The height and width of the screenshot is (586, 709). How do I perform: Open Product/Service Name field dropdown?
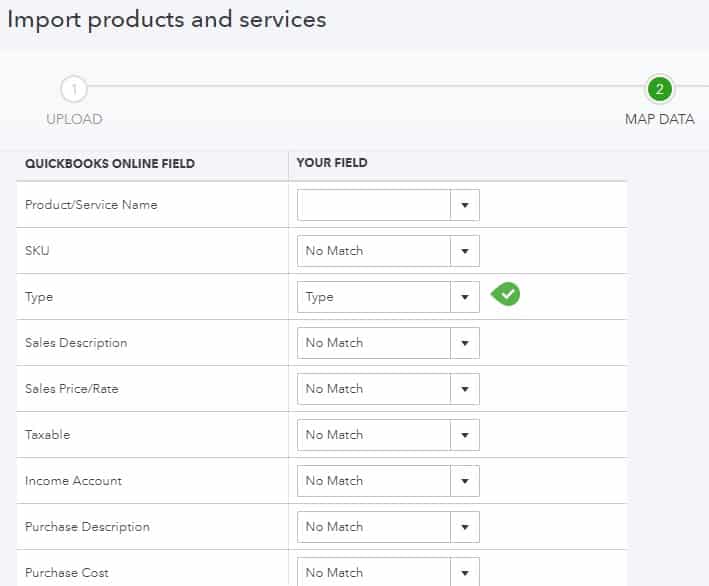click(x=465, y=205)
